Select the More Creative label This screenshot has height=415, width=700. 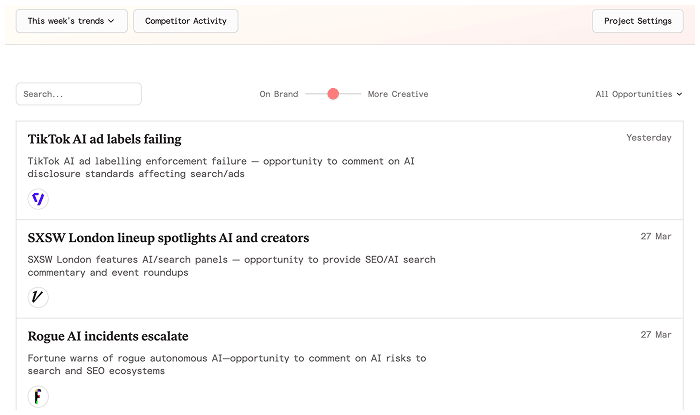[398, 94]
